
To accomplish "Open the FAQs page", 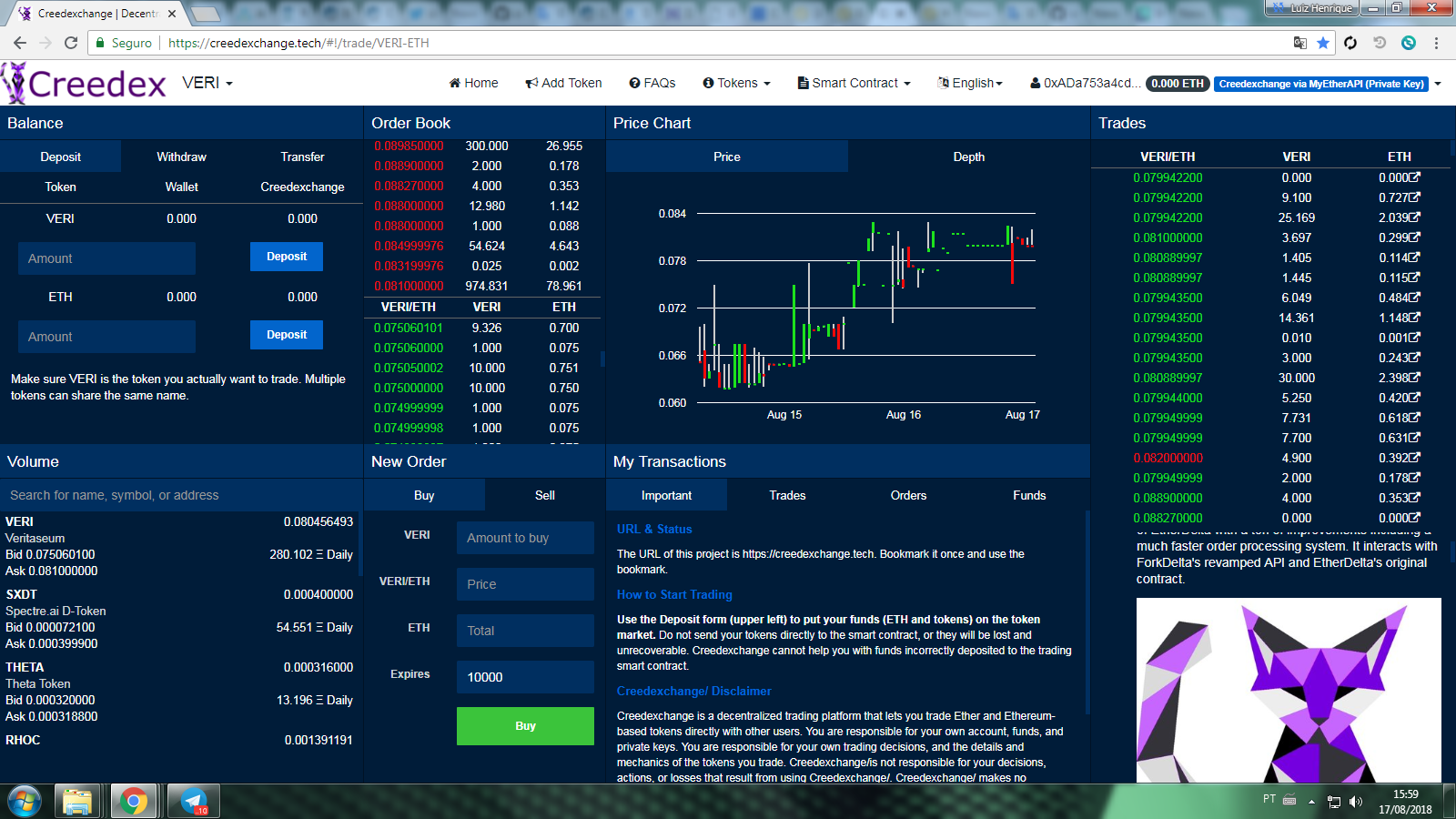I will point(652,83).
